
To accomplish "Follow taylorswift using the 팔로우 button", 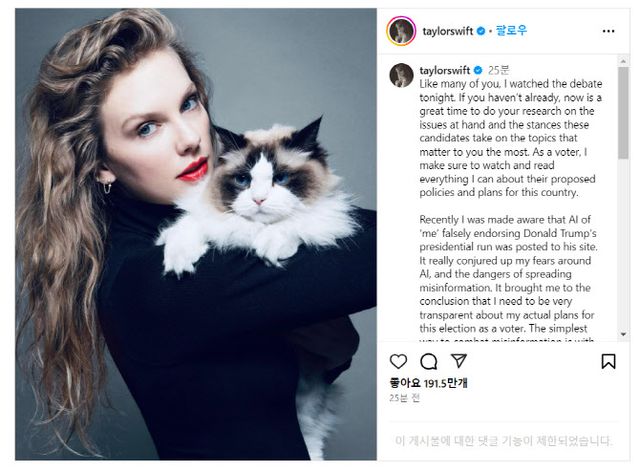I will pos(511,31).
